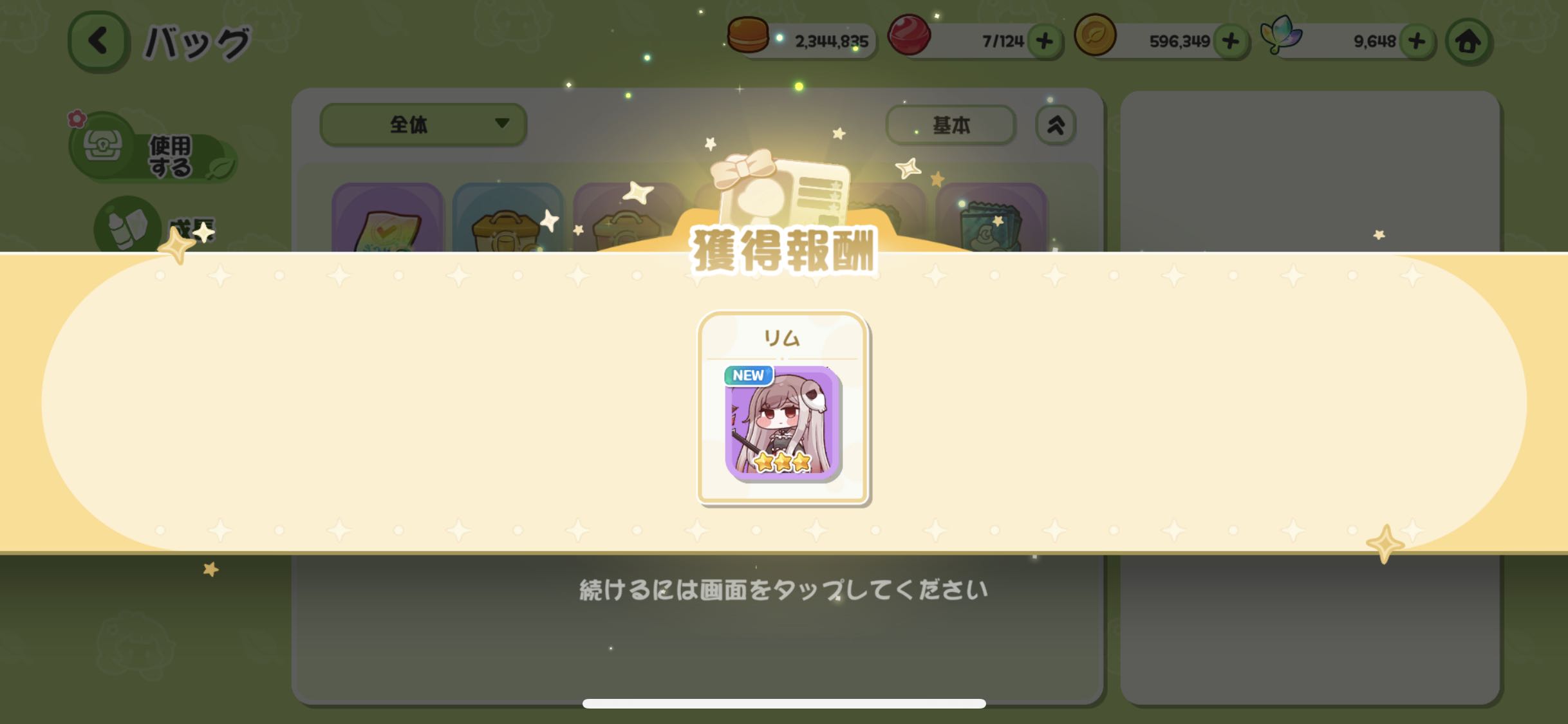Add rainbow butterfly gems with plus button

tap(1416, 41)
